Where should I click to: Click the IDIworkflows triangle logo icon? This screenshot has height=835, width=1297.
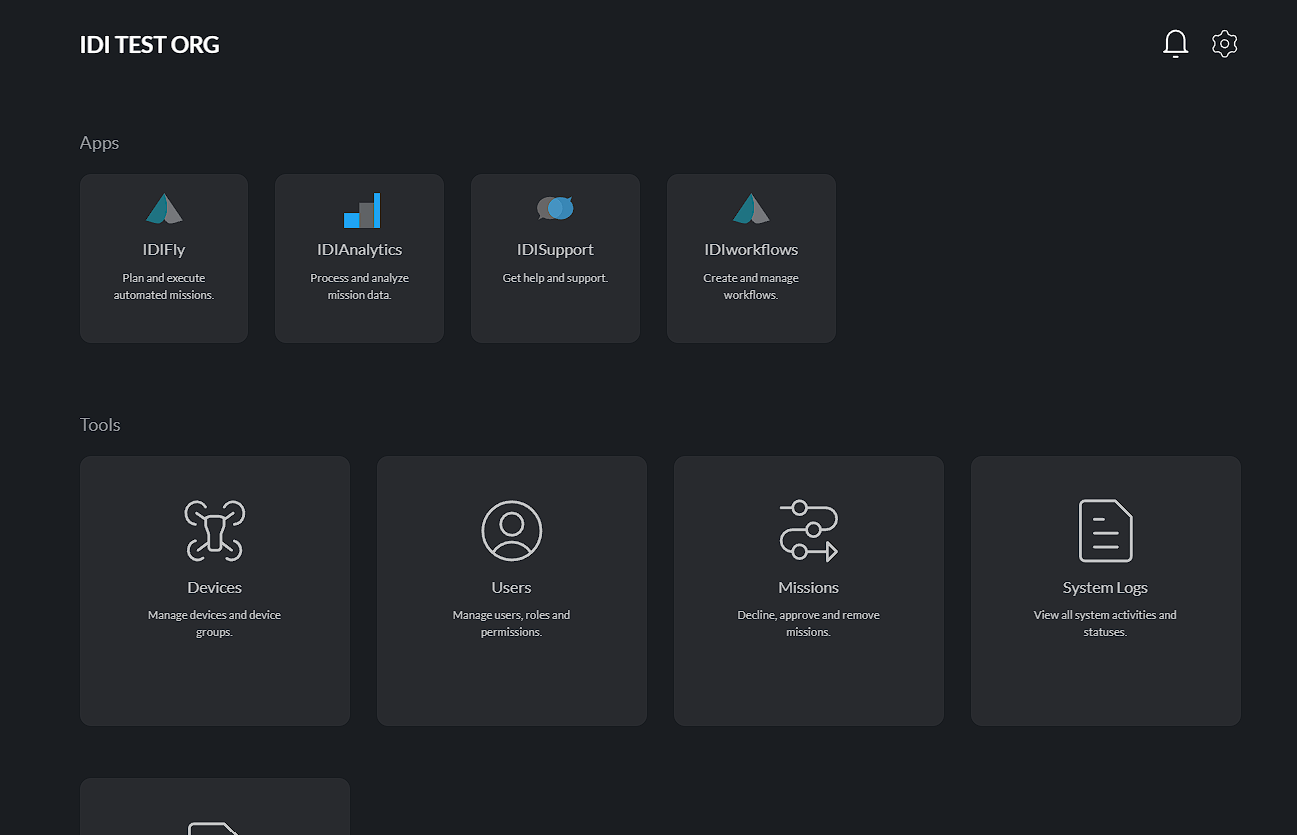751,209
